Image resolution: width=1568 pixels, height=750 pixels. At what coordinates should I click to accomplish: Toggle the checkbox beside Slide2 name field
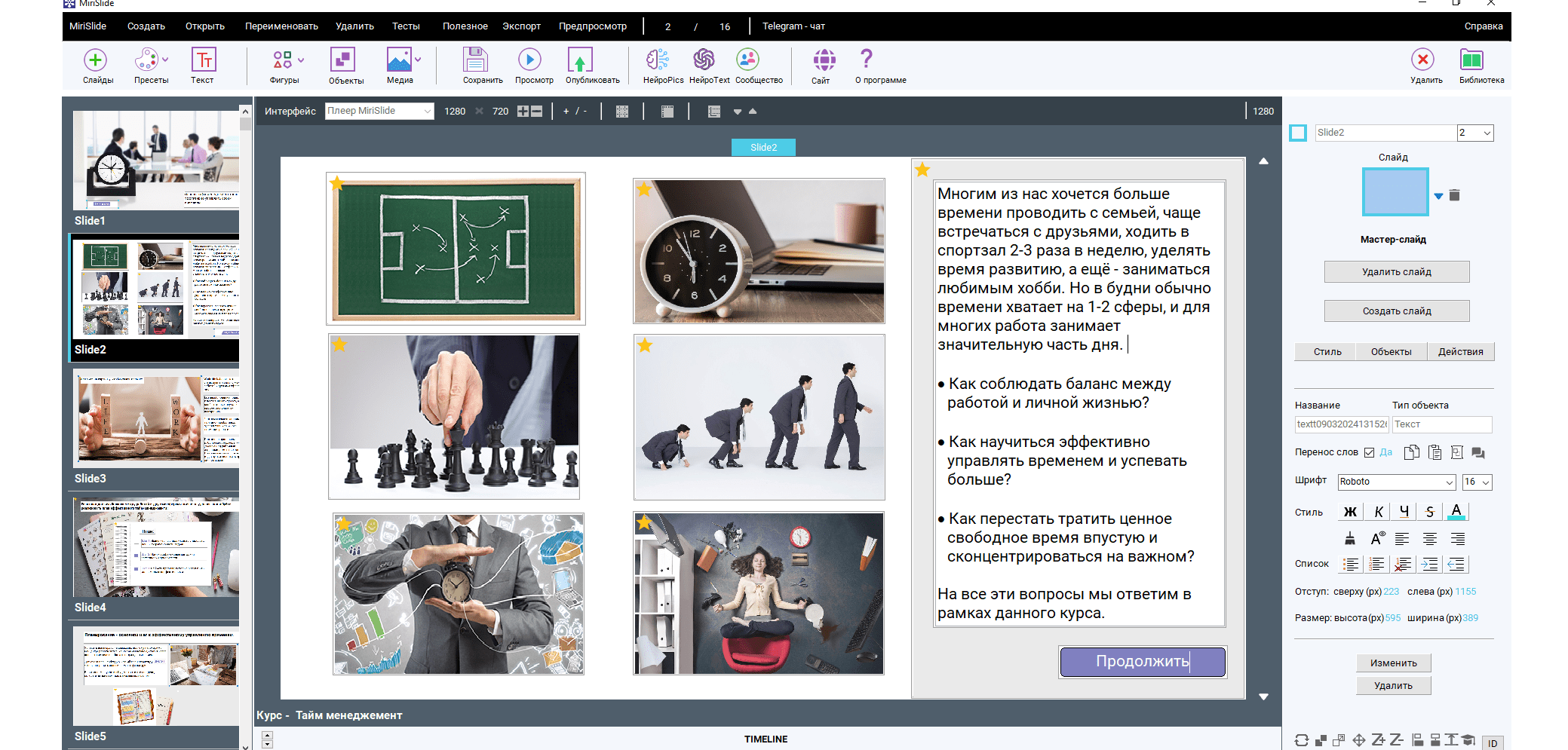pos(1298,133)
